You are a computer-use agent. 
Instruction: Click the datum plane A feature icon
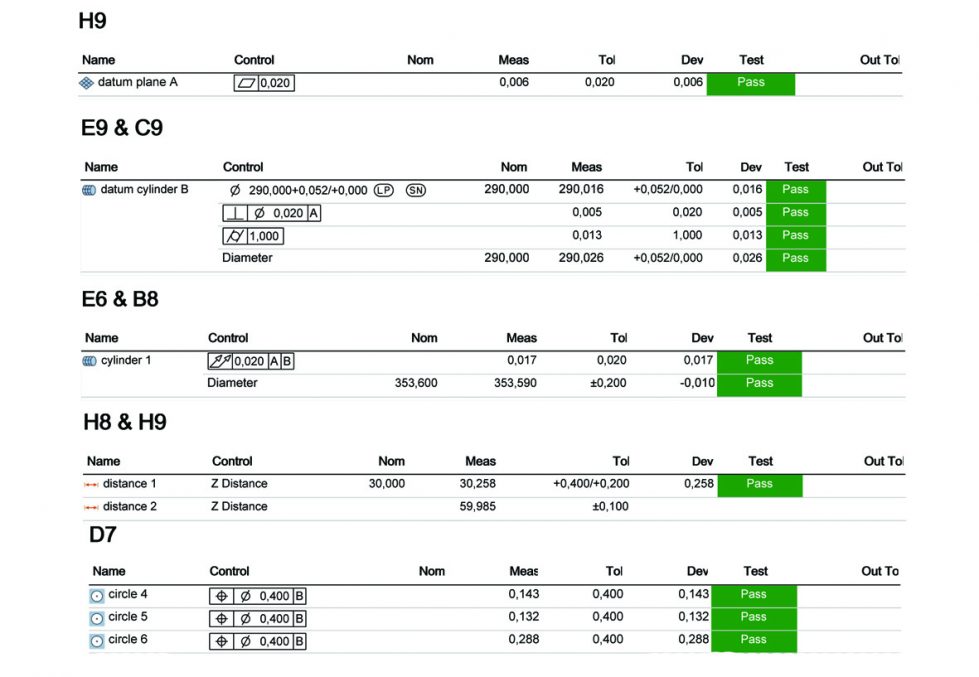click(x=86, y=83)
